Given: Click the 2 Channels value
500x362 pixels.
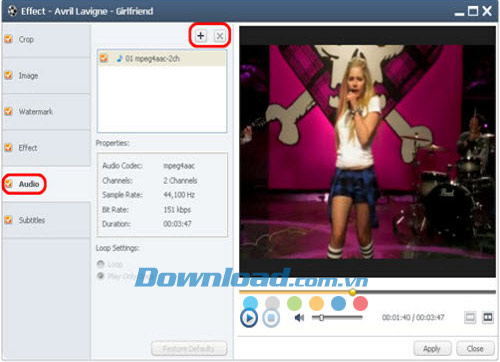Looking at the screenshot, I should 180,180.
